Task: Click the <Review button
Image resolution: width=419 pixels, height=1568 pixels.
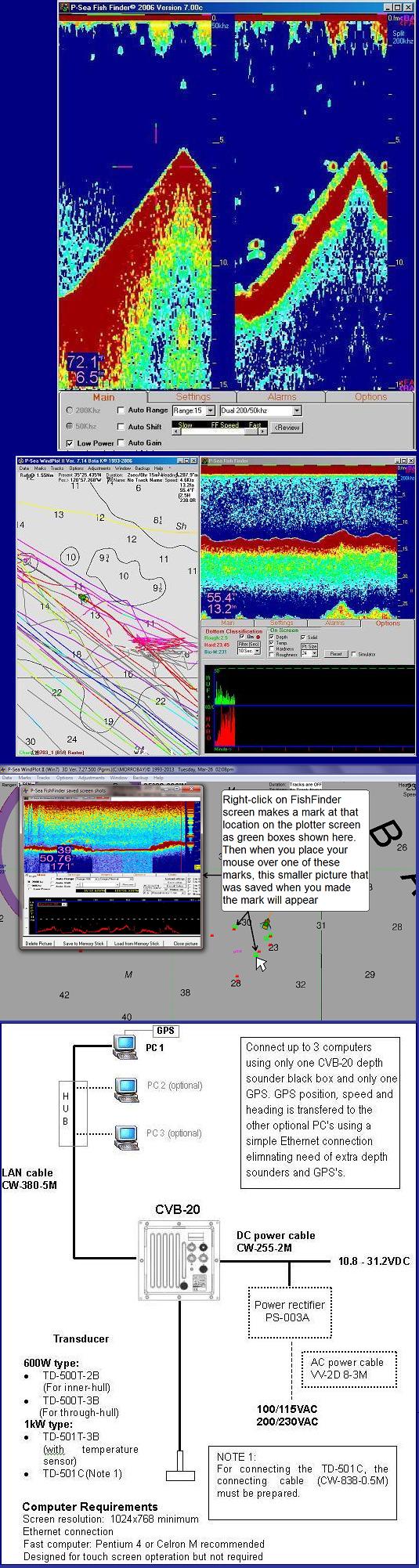Action: click(286, 428)
